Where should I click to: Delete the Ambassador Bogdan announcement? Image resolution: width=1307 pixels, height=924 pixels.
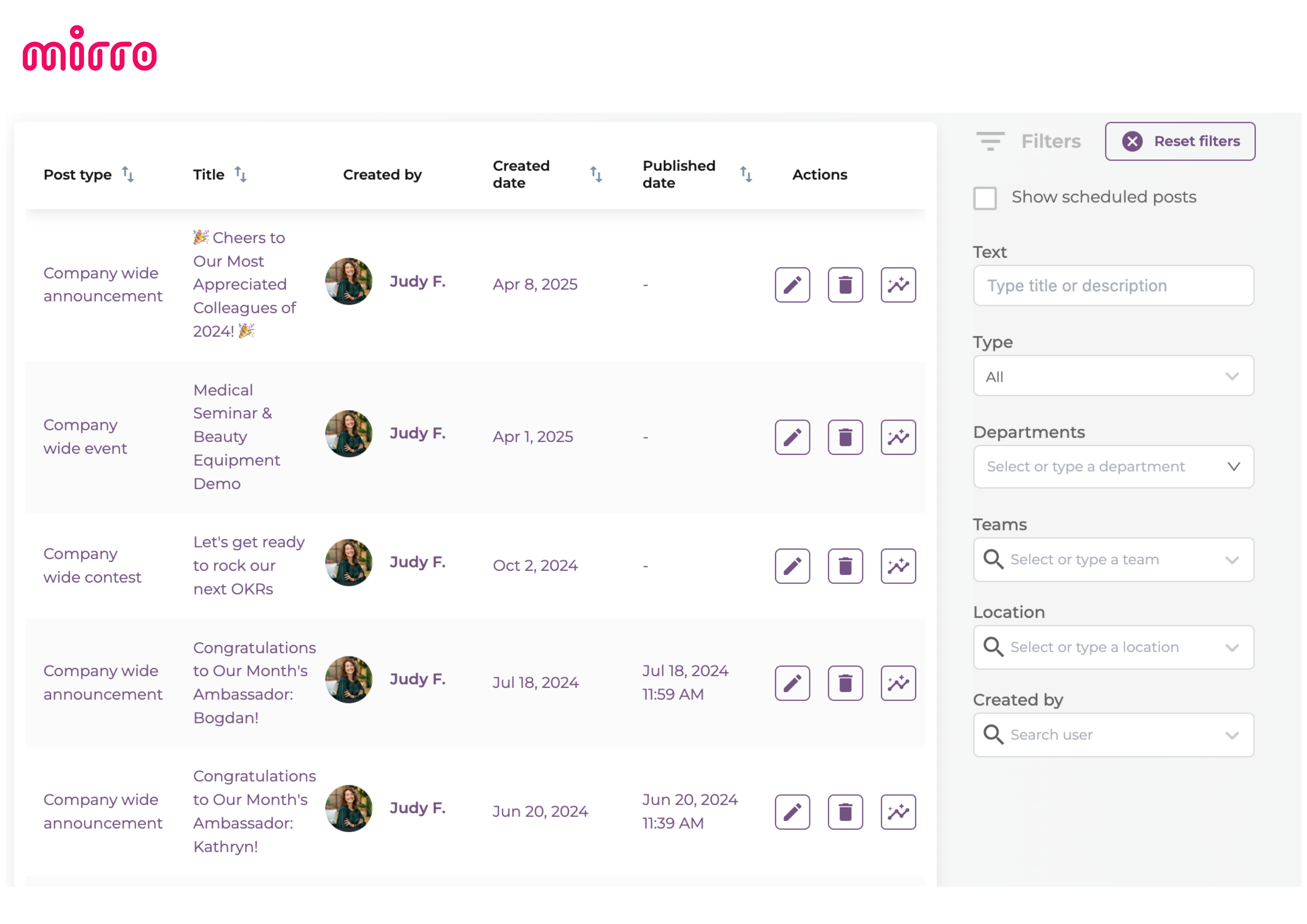(845, 683)
